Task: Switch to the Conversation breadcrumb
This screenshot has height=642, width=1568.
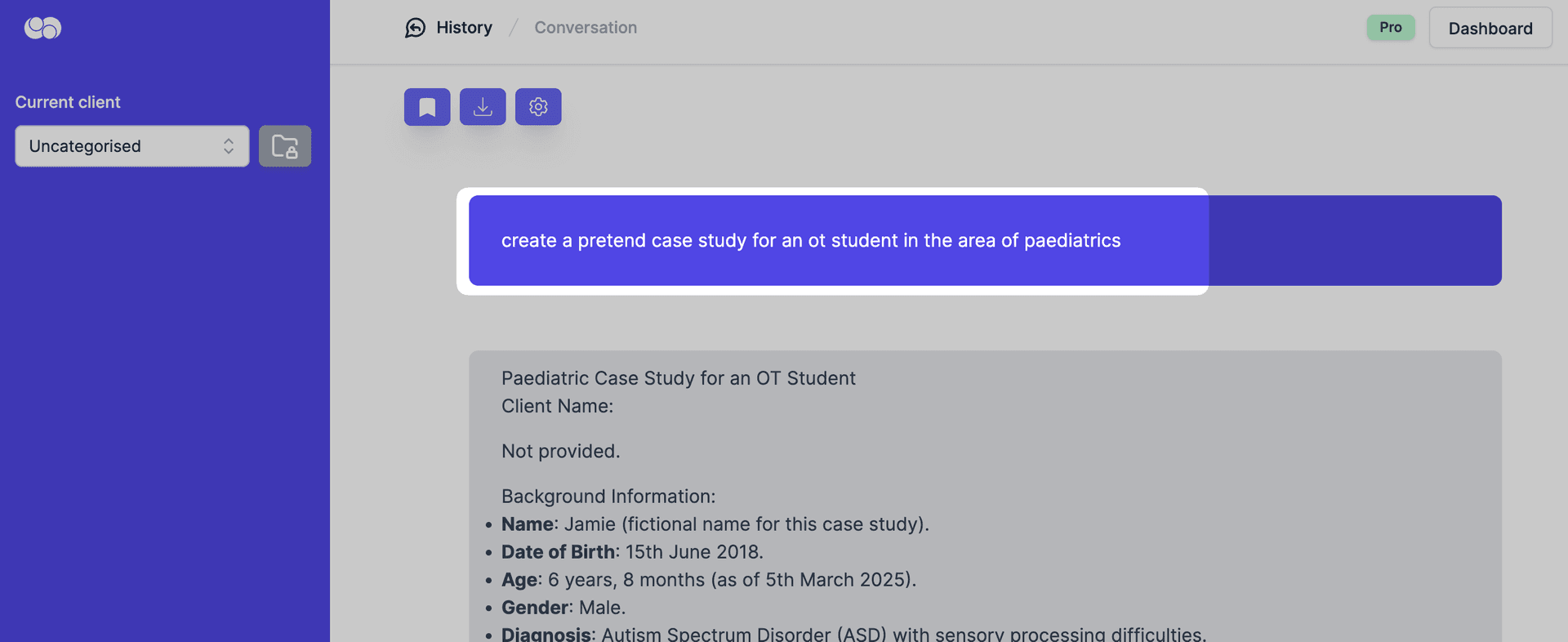Action: 585,27
